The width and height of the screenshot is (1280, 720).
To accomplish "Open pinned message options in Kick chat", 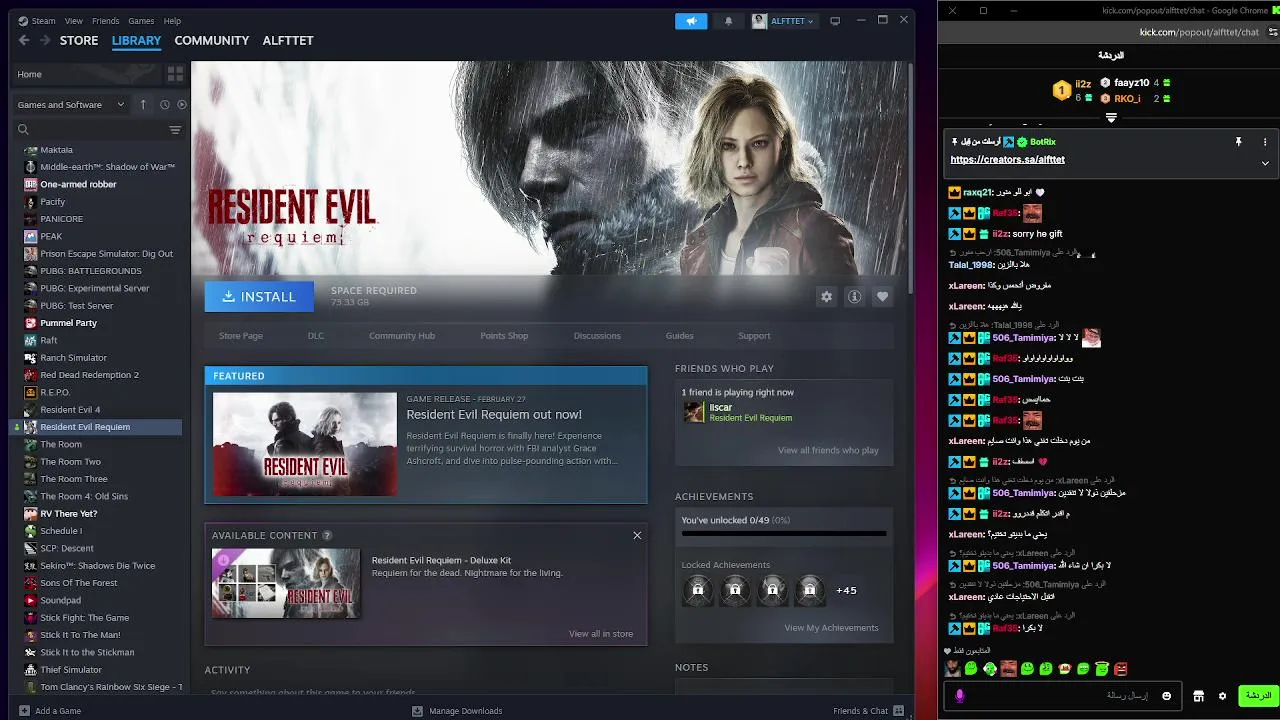I will pos(1265,142).
